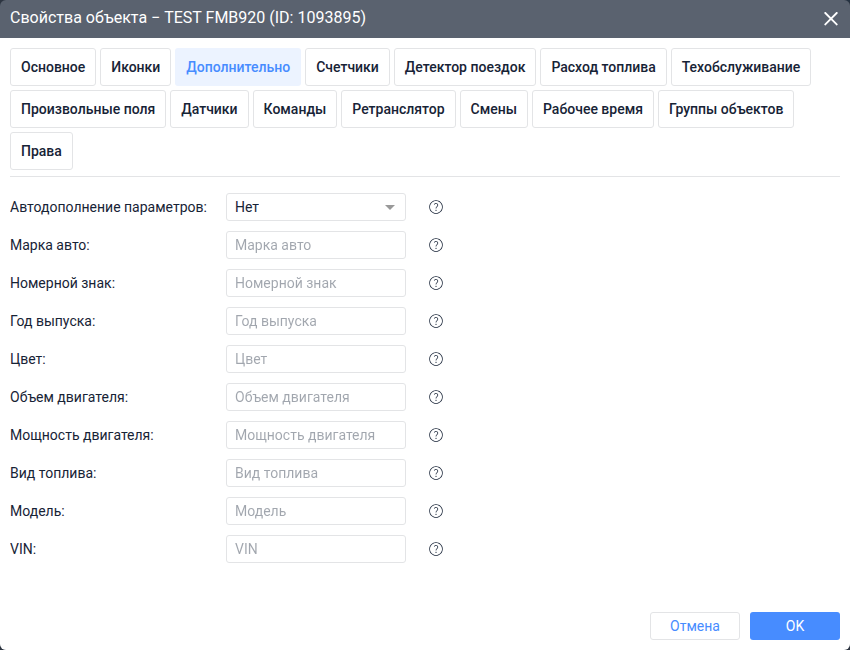Click question mark next to Год выпуска
Image resolution: width=850 pixels, height=650 pixels.
coord(436,321)
